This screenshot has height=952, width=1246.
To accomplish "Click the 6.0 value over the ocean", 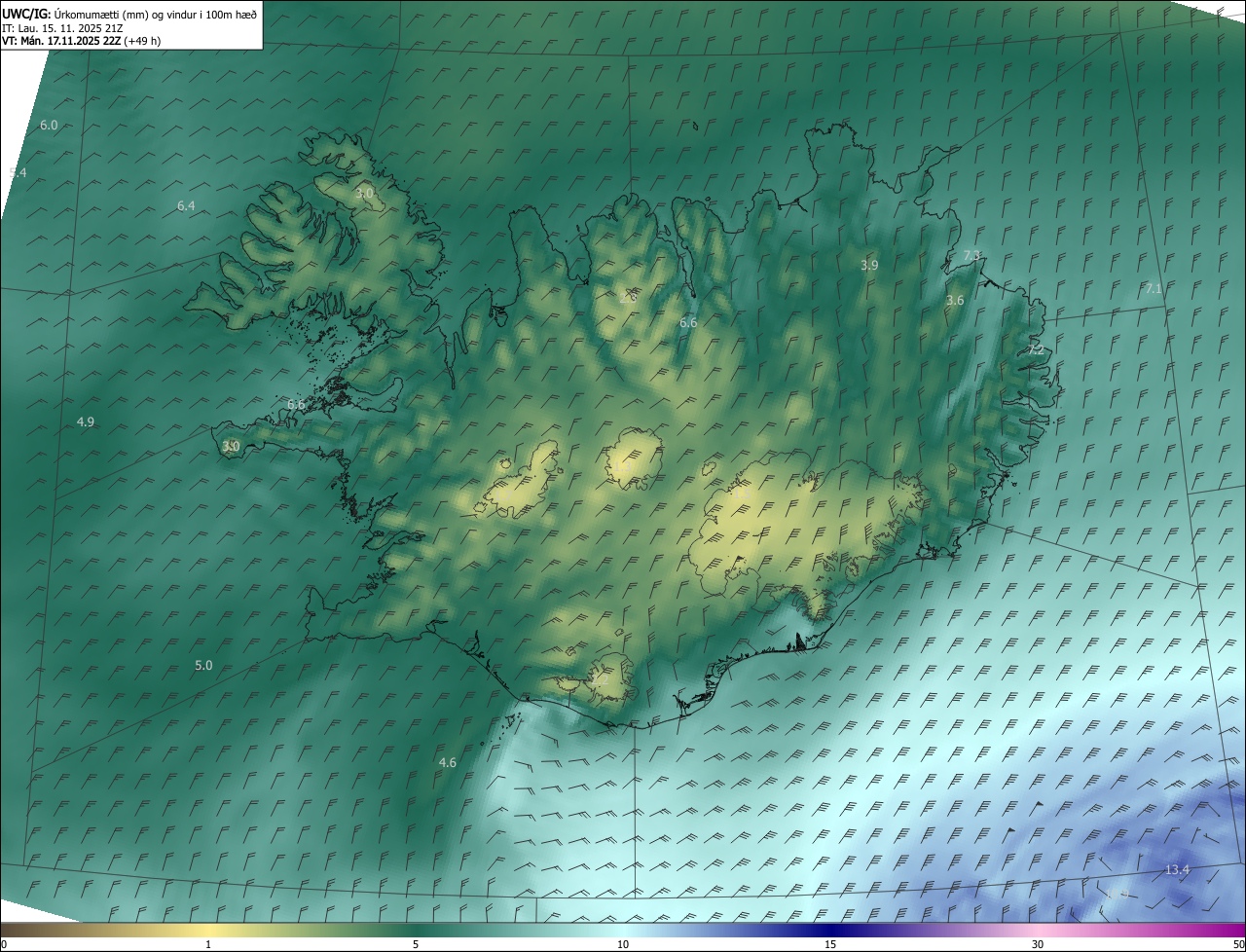I will (x=49, y=126).
